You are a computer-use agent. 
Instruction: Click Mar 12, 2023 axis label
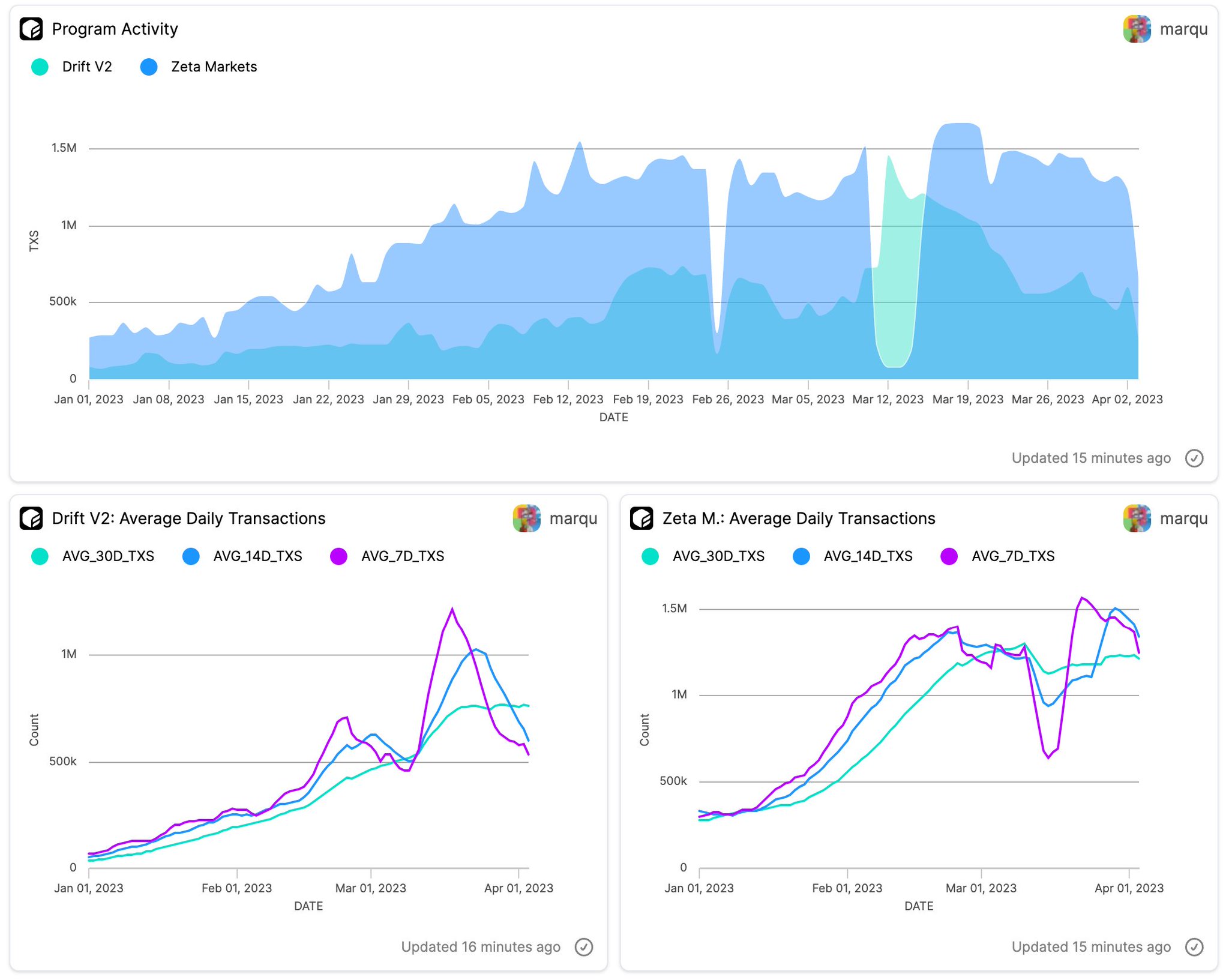point(888,400)
